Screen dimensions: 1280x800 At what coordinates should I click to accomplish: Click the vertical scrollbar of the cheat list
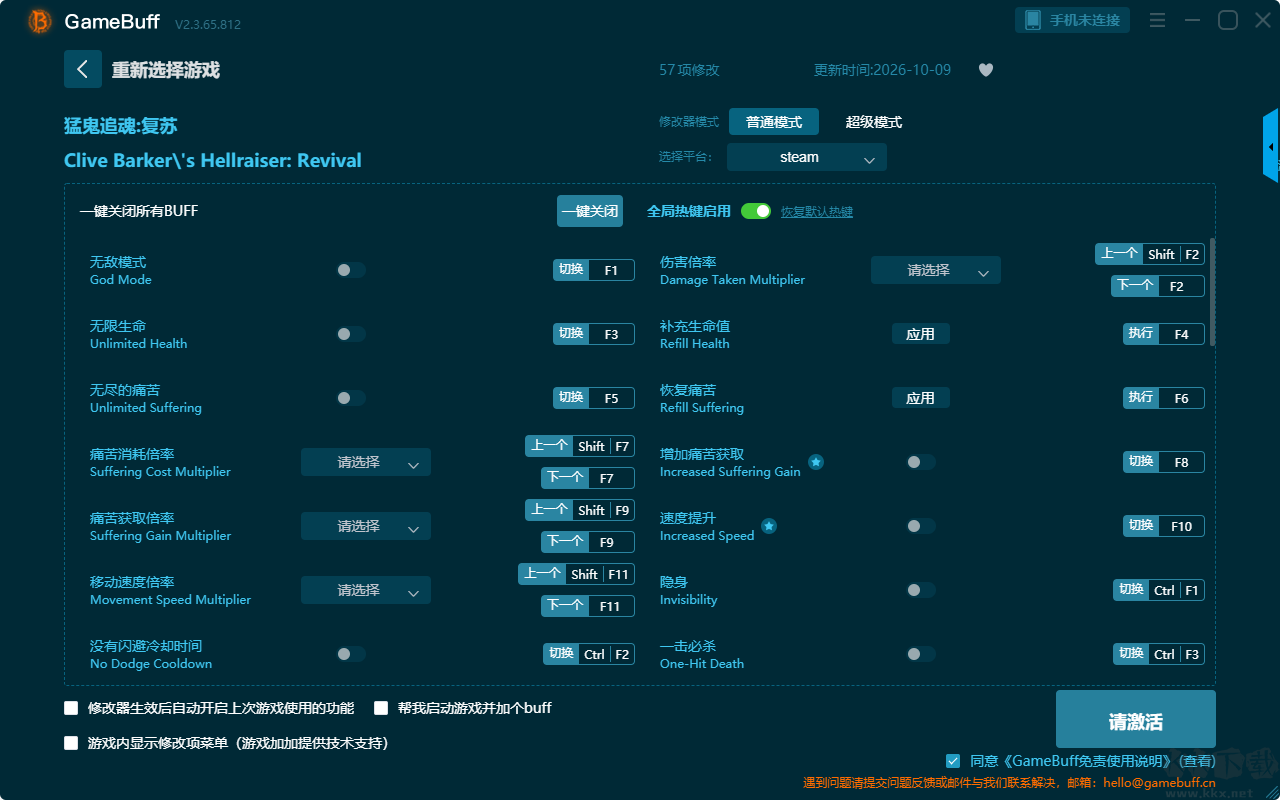pos(1213,292)
